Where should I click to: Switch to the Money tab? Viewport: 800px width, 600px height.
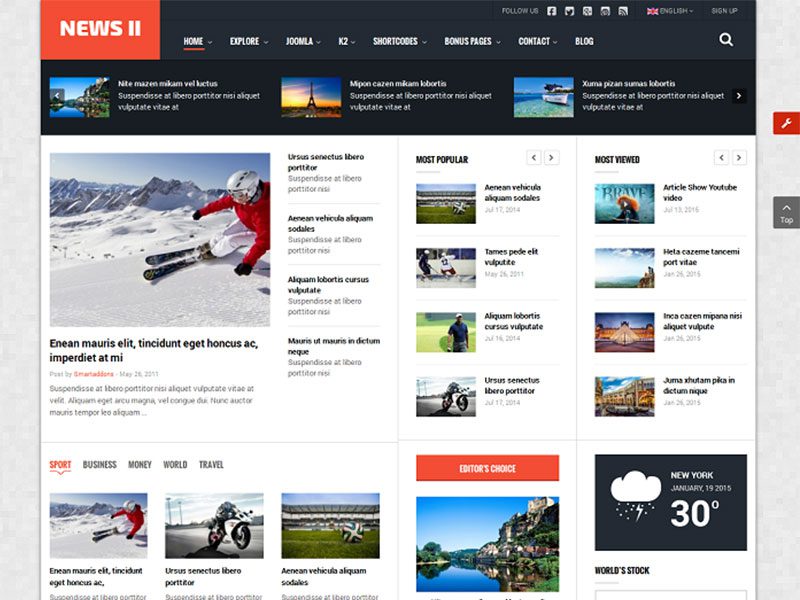click(x=140, y=465)
